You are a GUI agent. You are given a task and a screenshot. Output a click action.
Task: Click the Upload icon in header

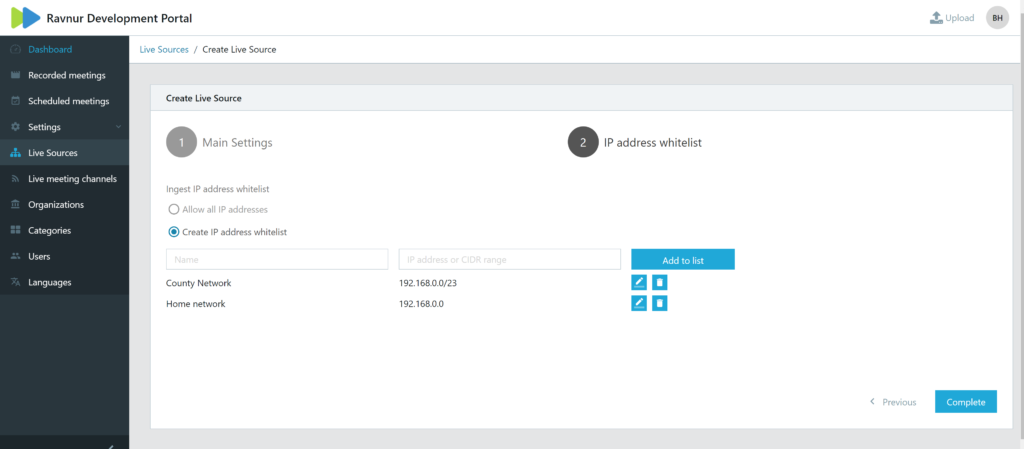[x=936, y=18]
